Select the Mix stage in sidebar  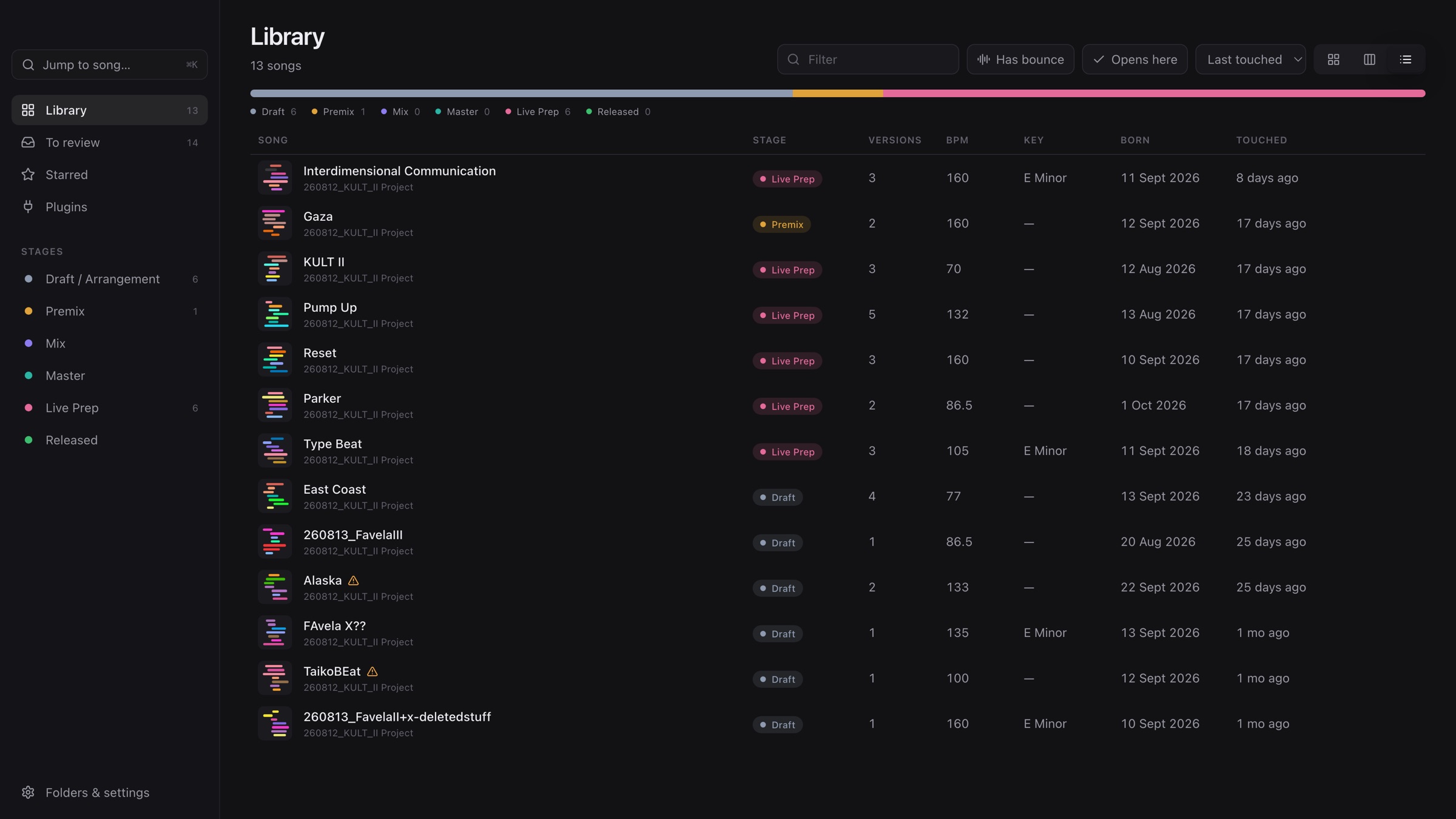pyautogui.click(x=109, y=343)
